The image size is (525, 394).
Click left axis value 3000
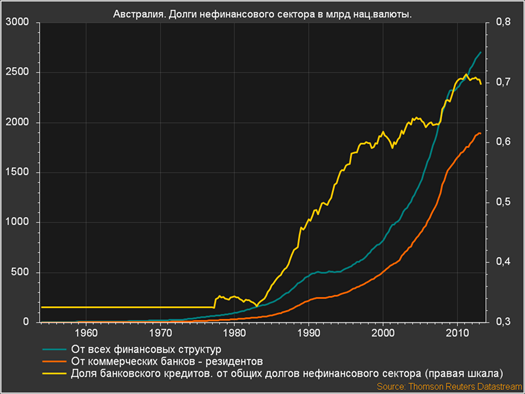click(17, 22)
